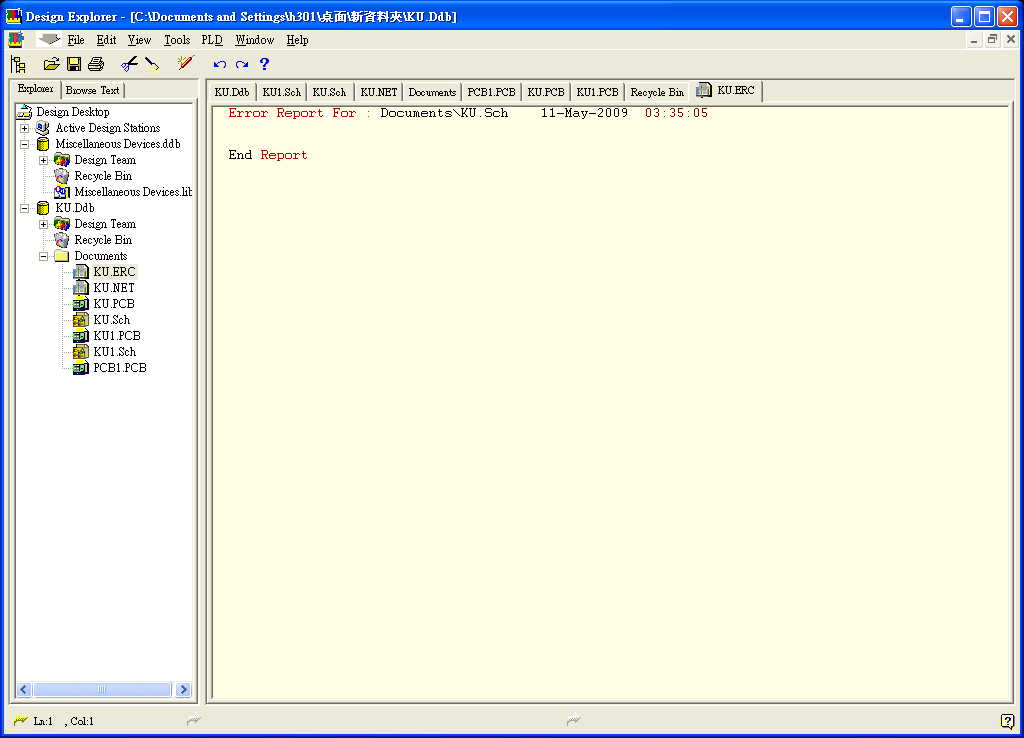Toggle the project manager panel icon

(x=18, y=64)
